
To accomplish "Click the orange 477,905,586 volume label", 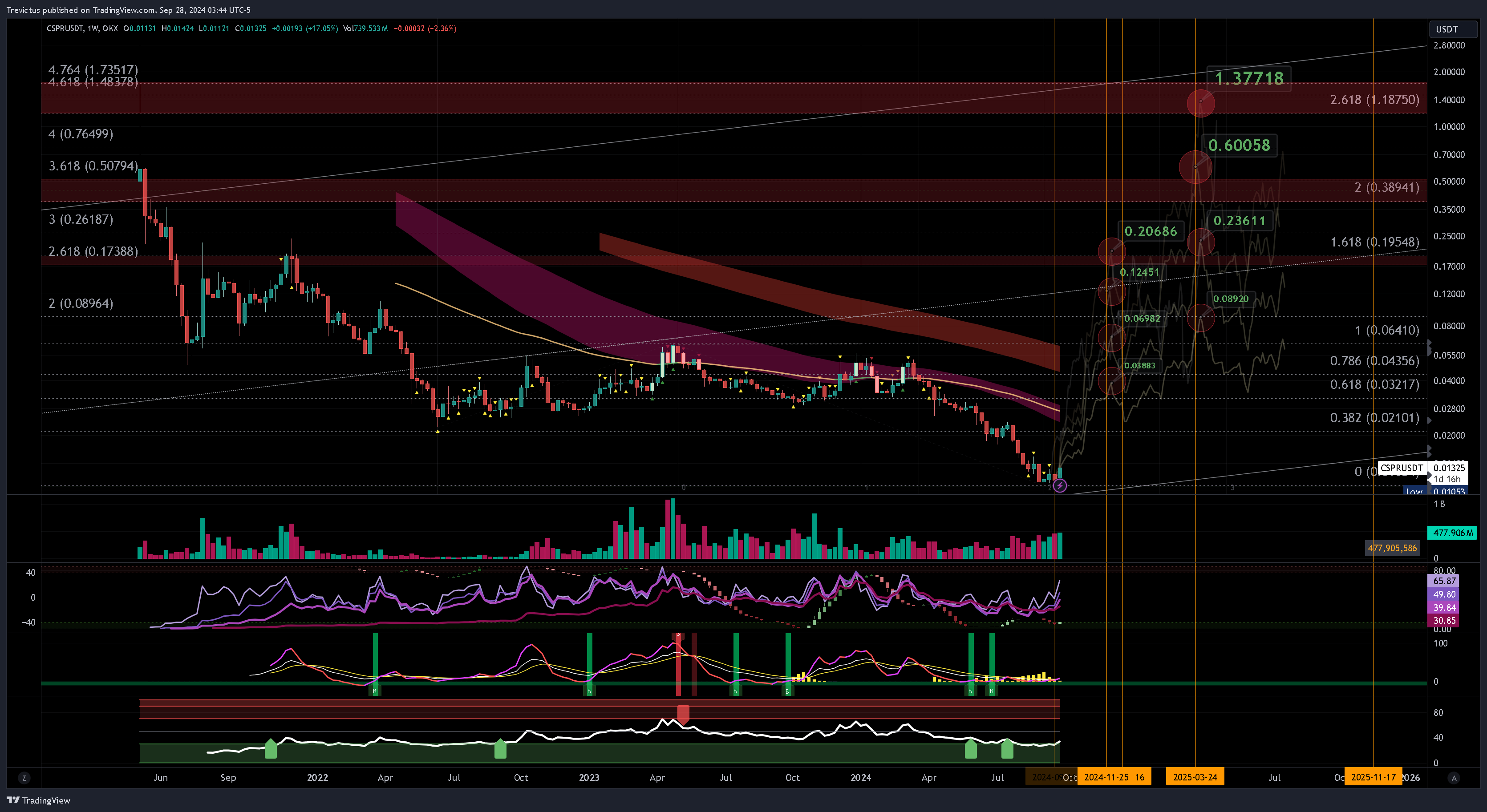I will [1392, 548].
